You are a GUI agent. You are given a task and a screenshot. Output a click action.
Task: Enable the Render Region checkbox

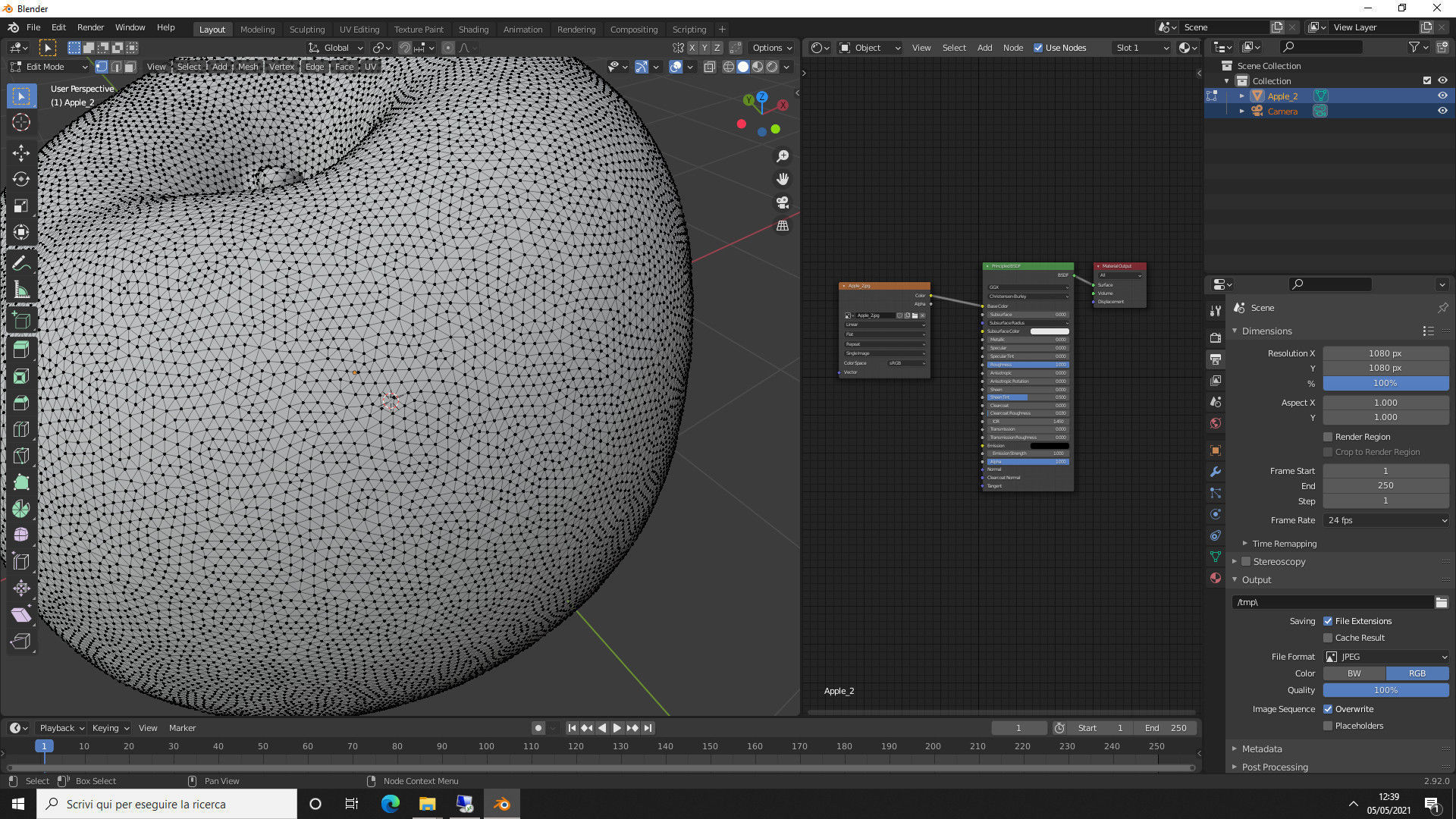[1328, 437]
